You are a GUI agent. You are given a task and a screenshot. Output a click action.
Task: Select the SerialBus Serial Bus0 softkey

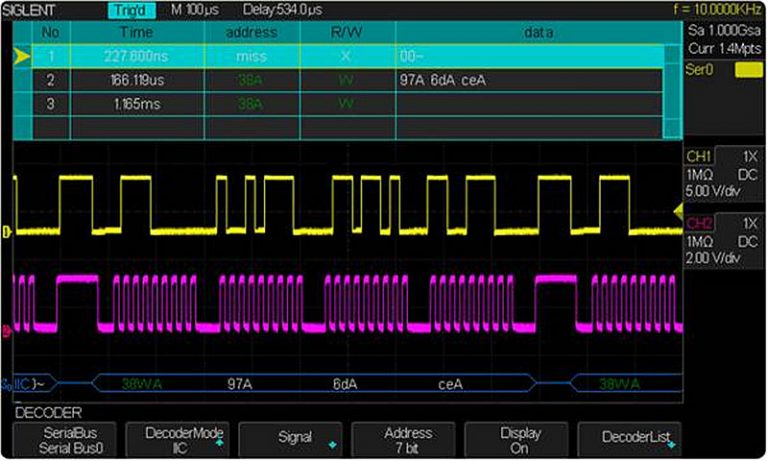click(x=64, y=441)
